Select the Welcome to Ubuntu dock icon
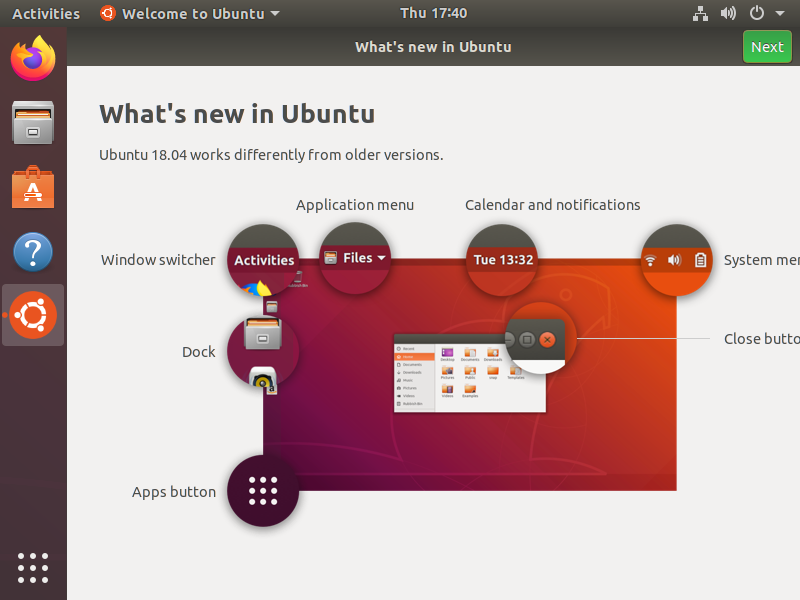 (33, 315)
